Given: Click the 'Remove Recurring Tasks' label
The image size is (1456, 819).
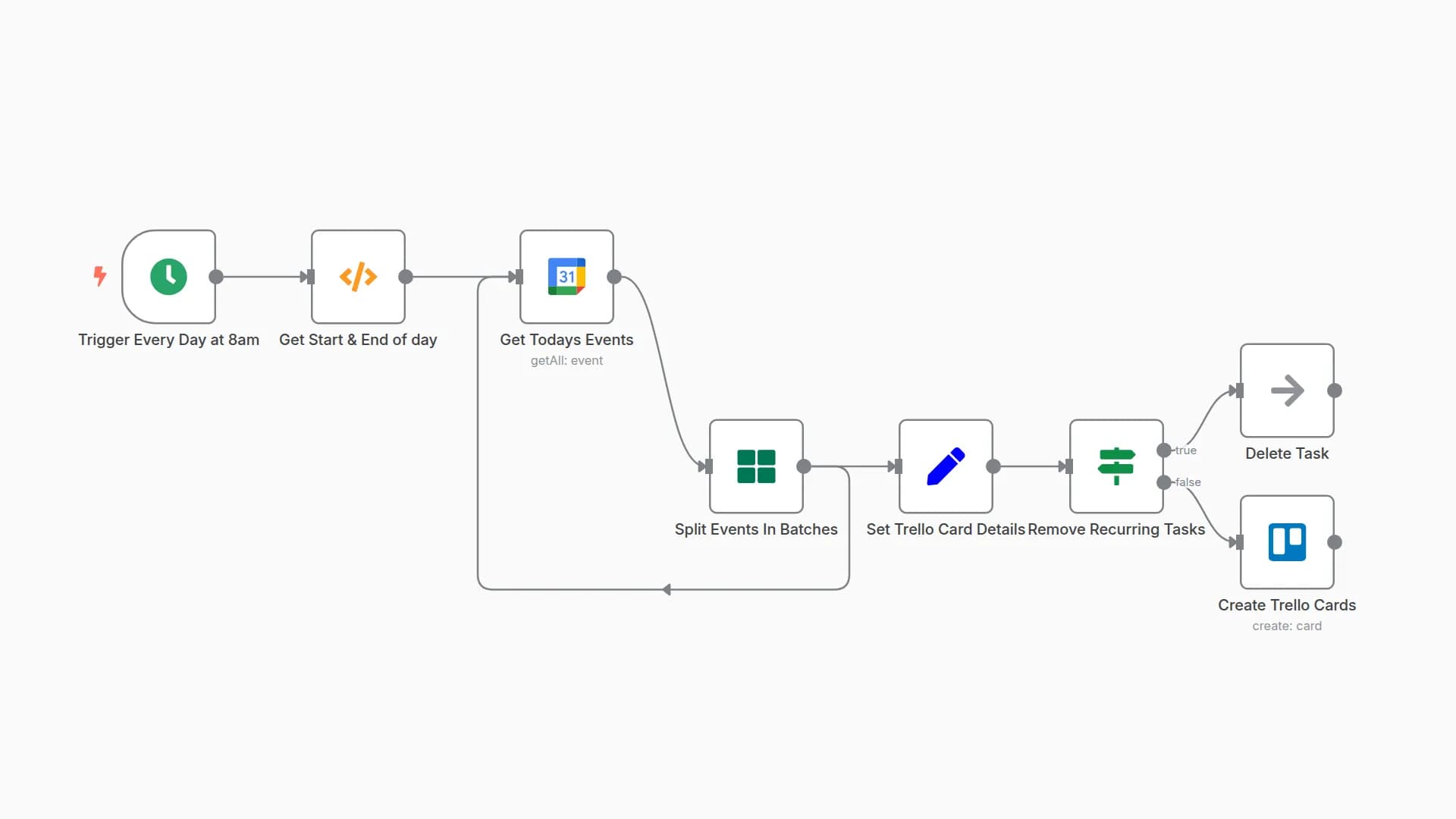Looking at the screenshot, I should coord(1116,529).
